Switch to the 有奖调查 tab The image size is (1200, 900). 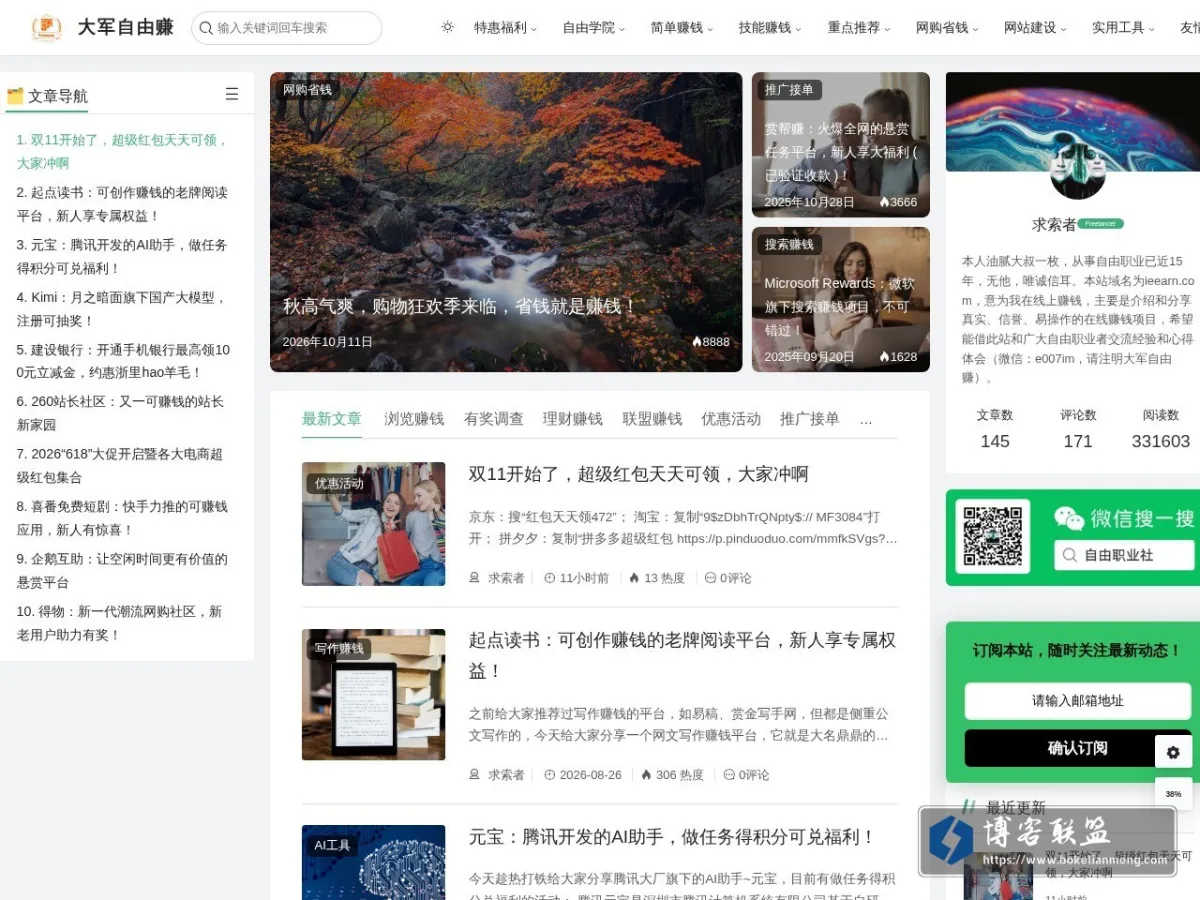[494, 419]
